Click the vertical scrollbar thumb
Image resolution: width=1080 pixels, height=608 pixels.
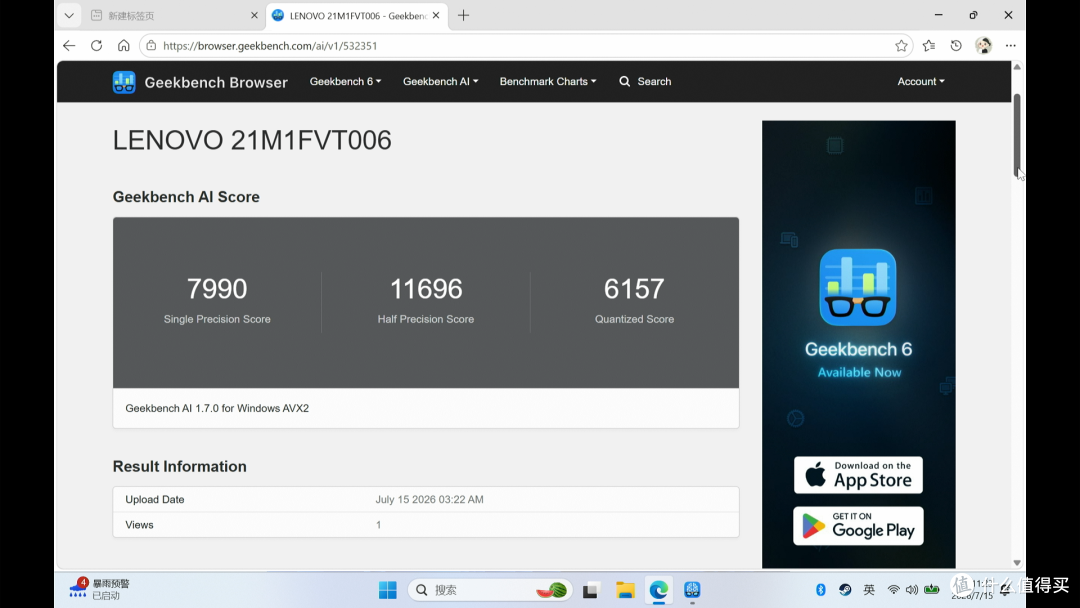(1017, 135)
